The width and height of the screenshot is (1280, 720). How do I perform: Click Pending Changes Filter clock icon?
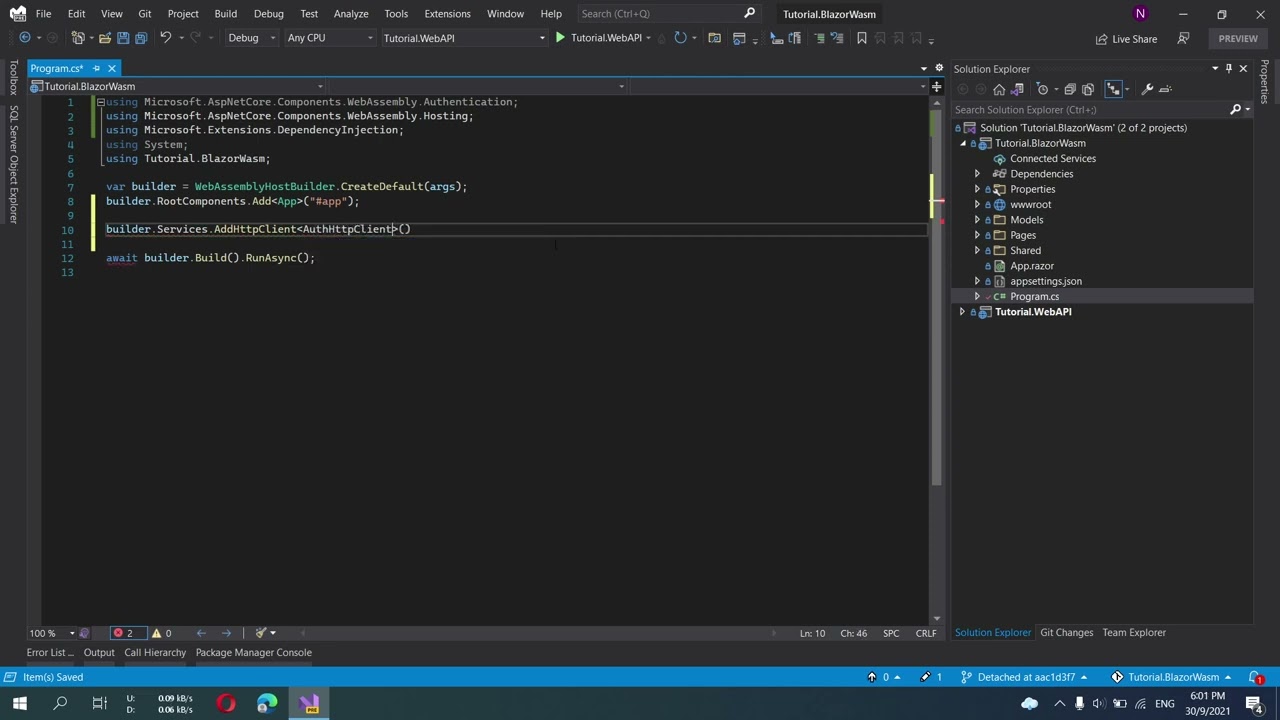point(1042,89)
